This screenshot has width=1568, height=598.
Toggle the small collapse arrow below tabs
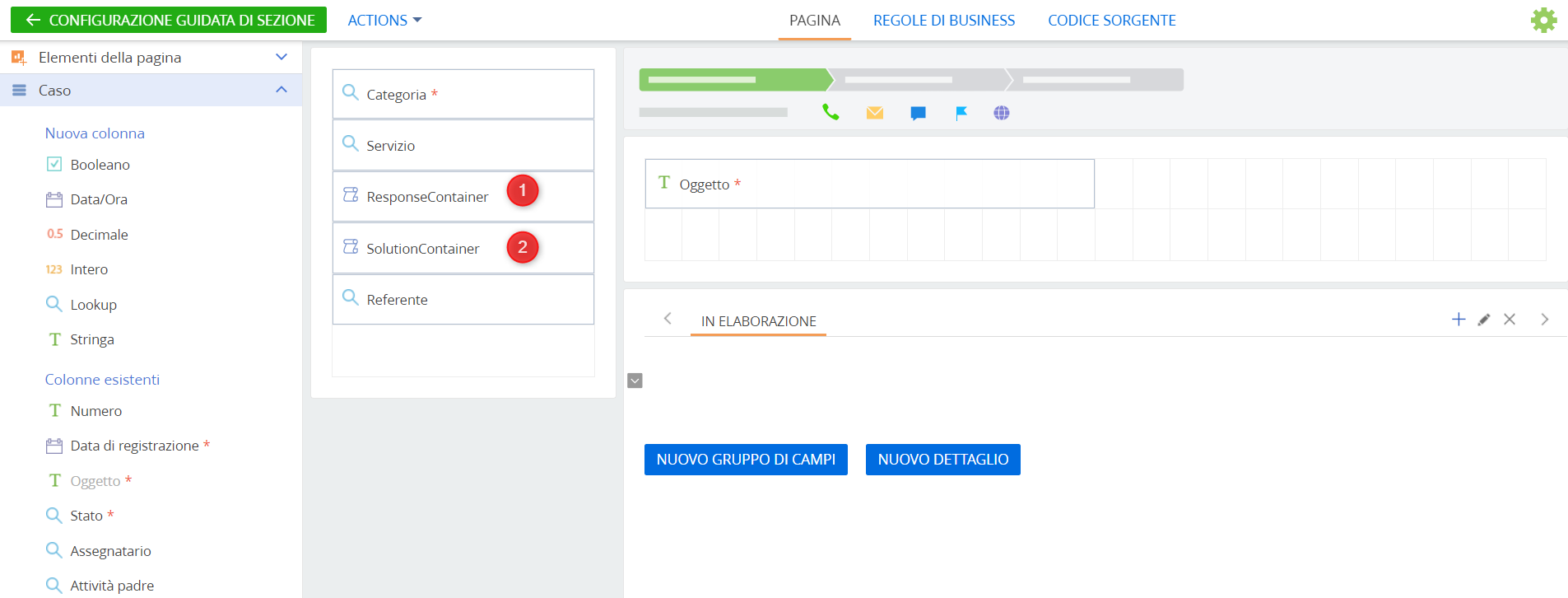tap(635, 381)
